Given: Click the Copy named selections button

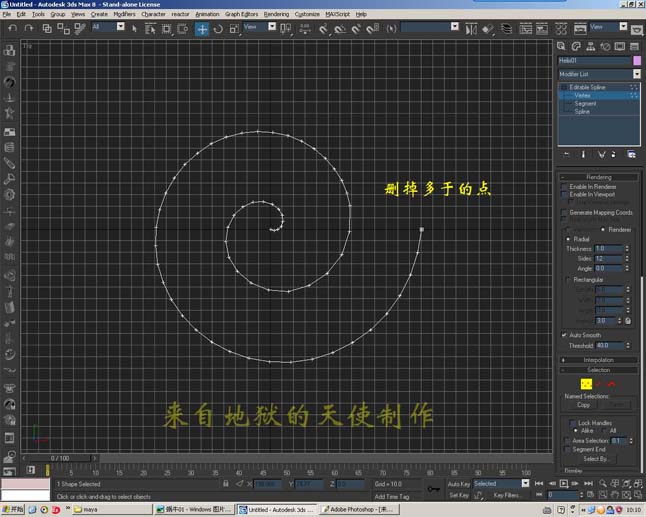Looking at the screenshot, I should pos(583,405).
